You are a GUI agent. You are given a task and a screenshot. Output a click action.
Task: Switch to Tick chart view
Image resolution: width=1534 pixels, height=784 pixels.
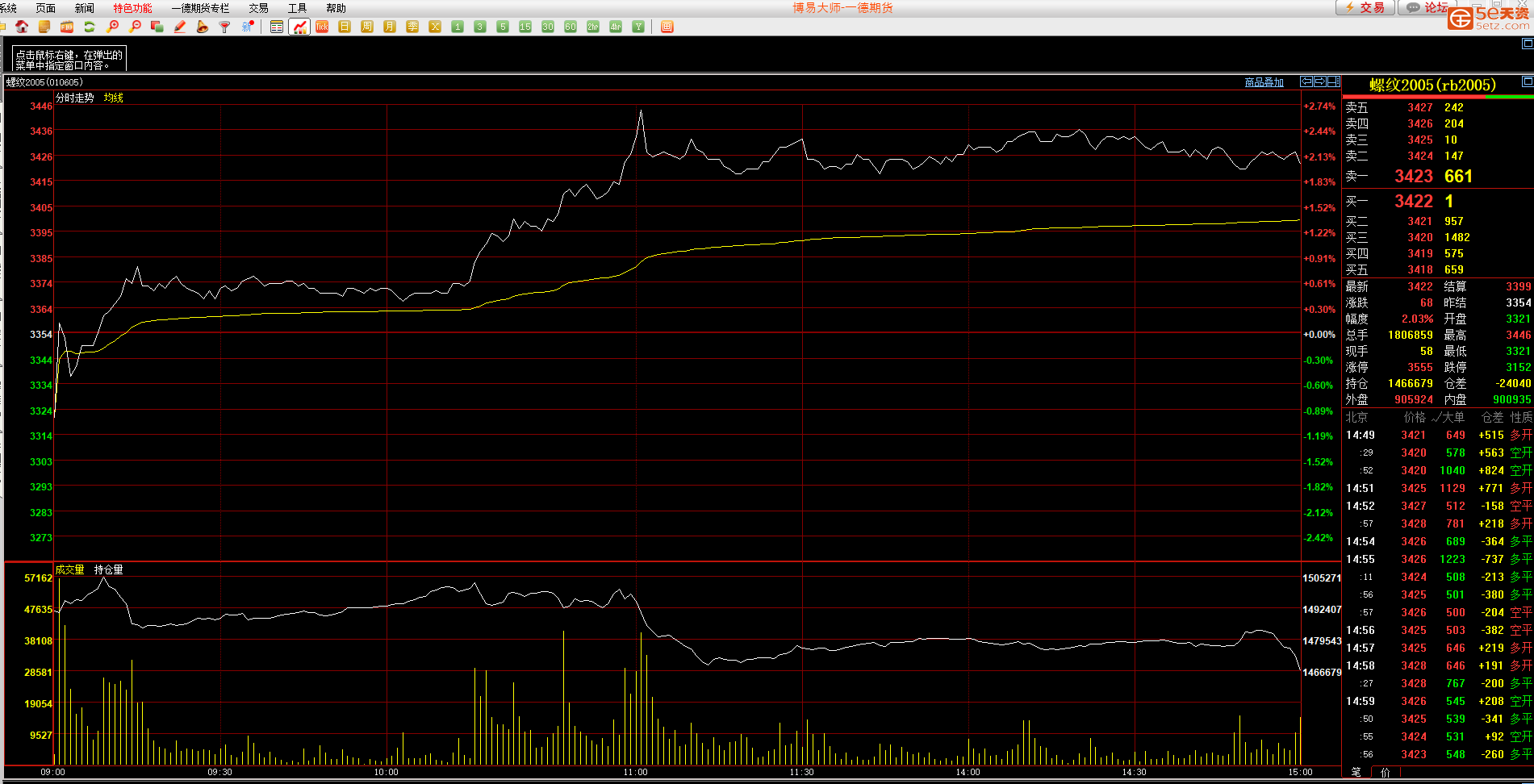(322, 27)
